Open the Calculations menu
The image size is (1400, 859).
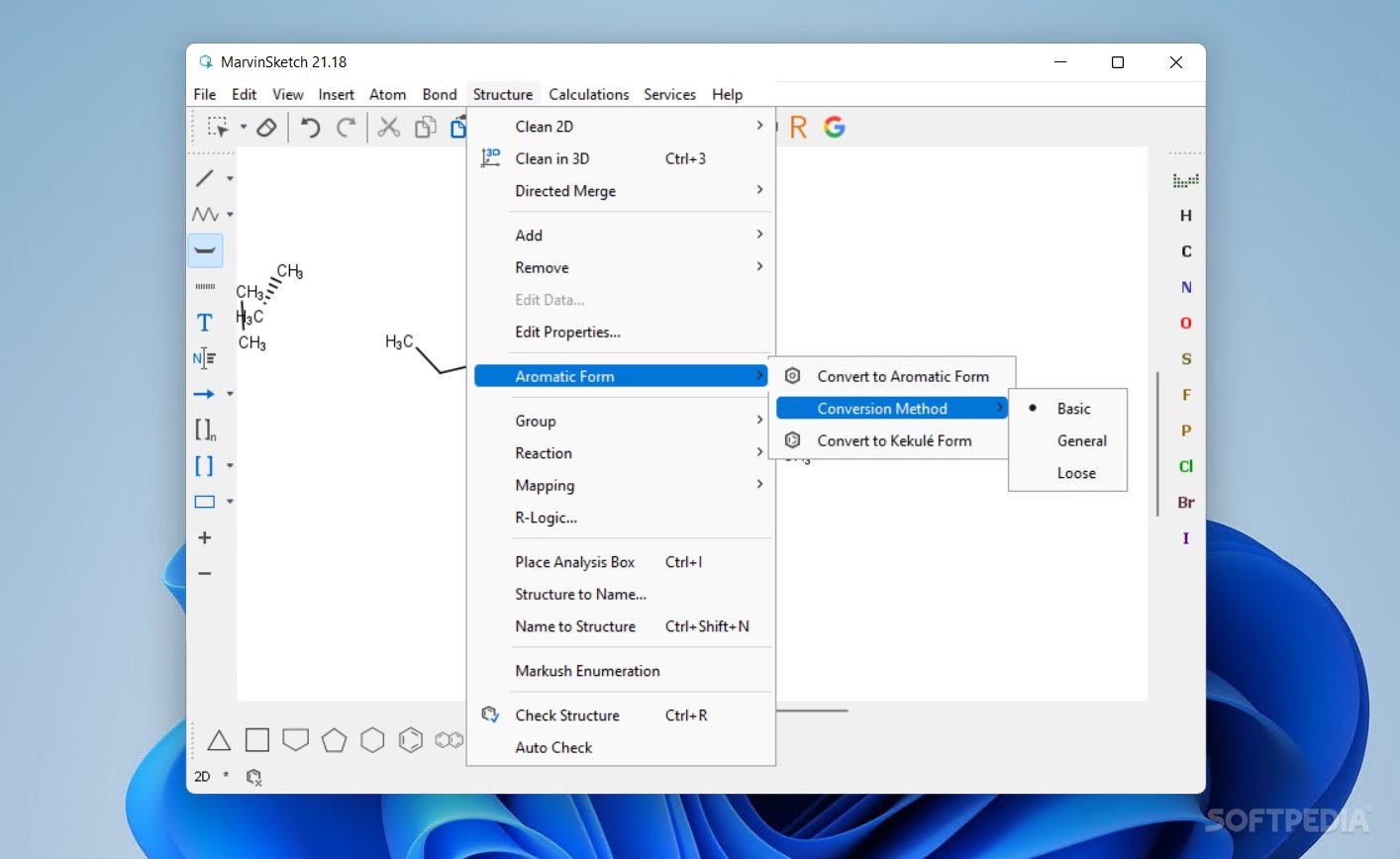point(589,94)
